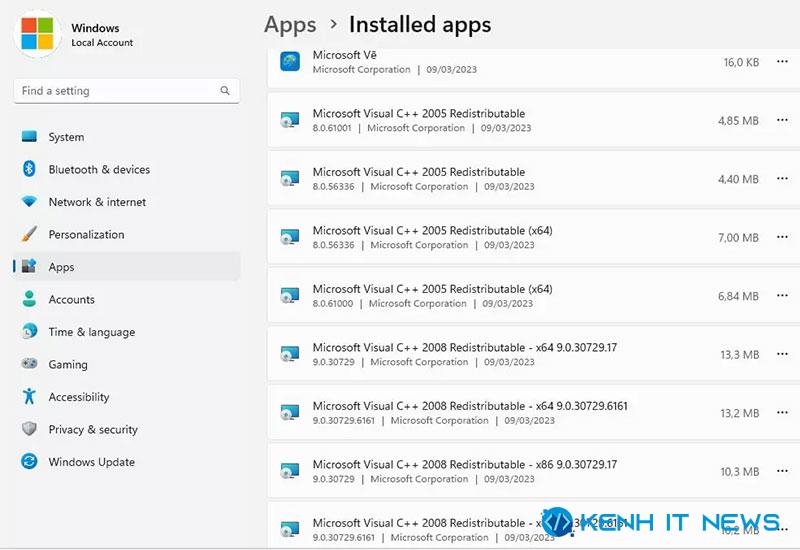Click the 16,0 KB size value
Screen dimensions: 800x550
(x=741, y=62)
